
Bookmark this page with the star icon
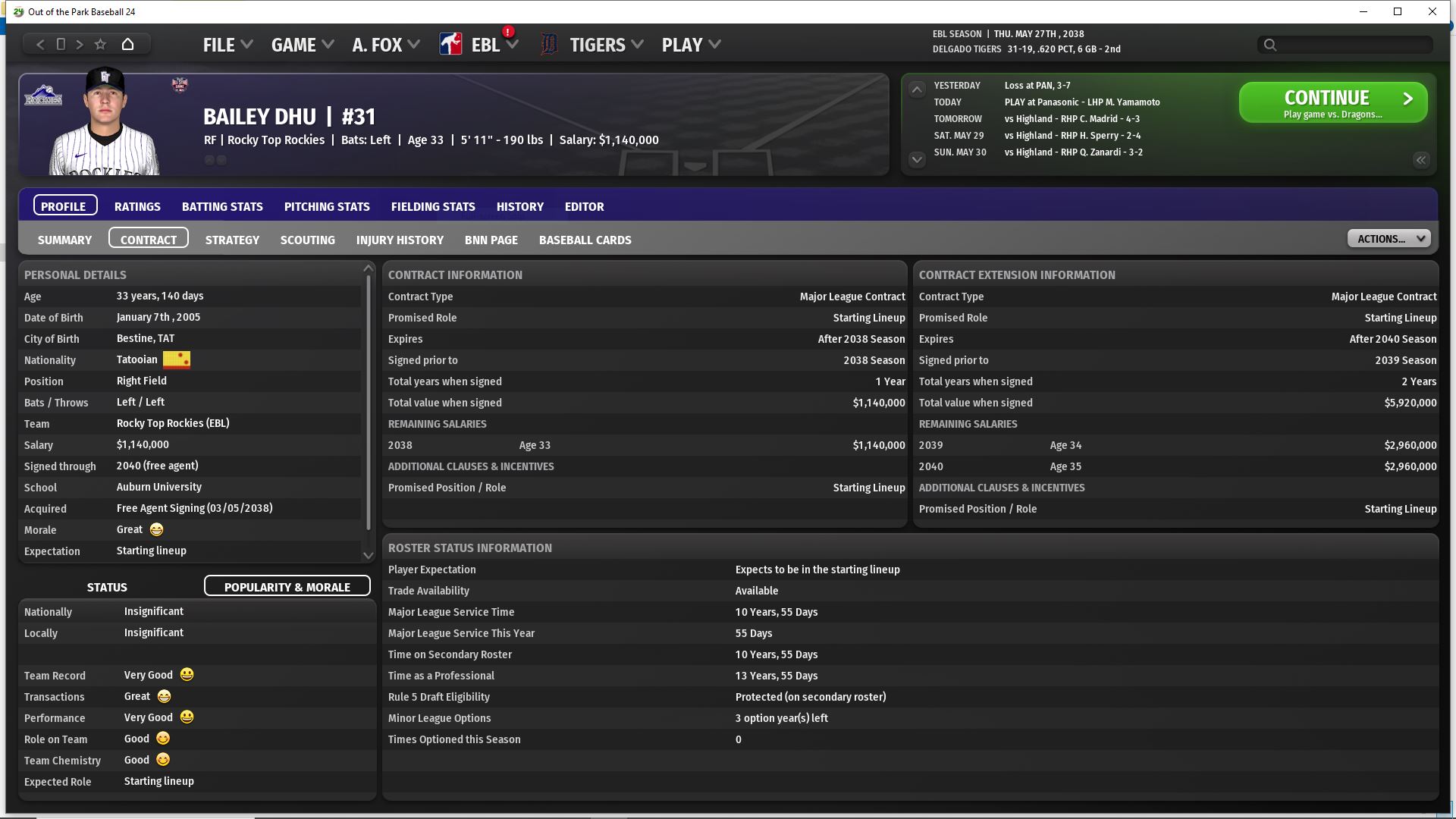[x=100, y=45]
